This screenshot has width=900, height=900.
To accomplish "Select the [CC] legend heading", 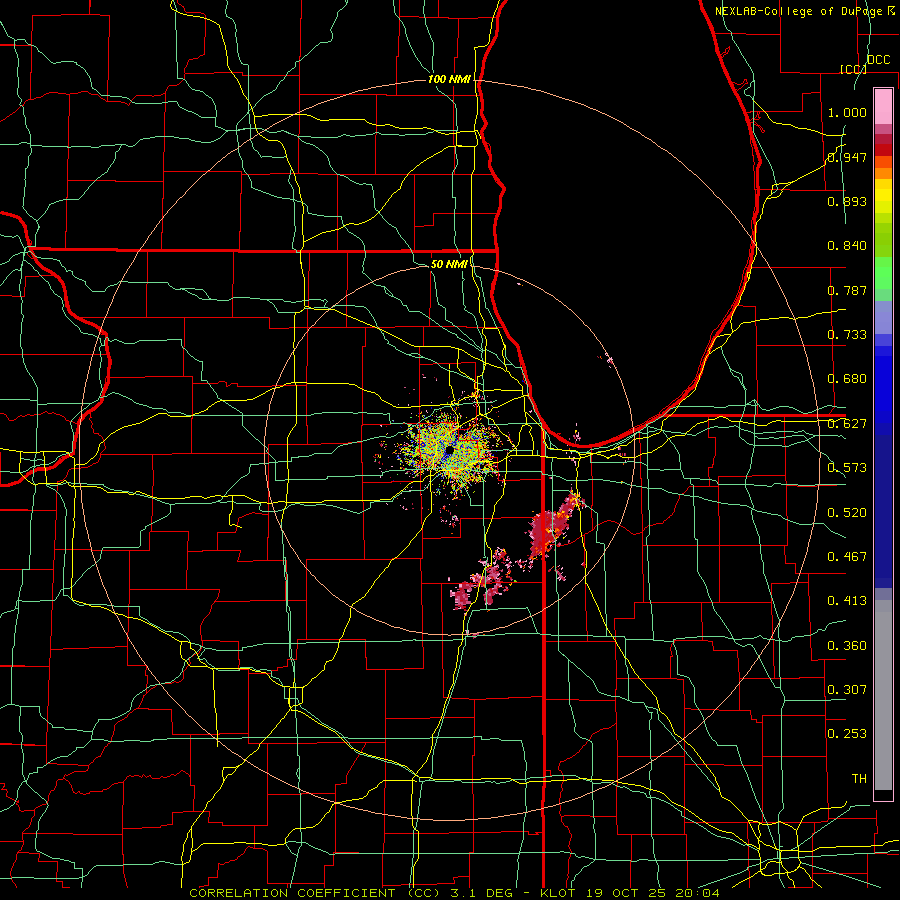I will [853, 69].
